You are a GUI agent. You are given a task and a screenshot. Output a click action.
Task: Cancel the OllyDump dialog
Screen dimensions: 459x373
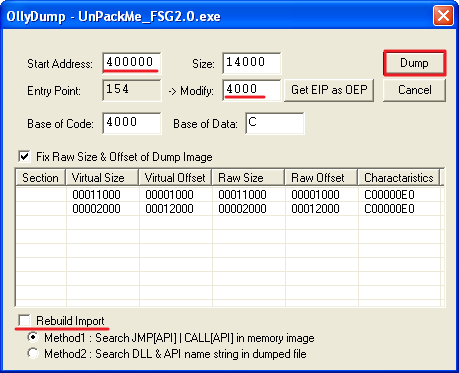click(414, 90)
